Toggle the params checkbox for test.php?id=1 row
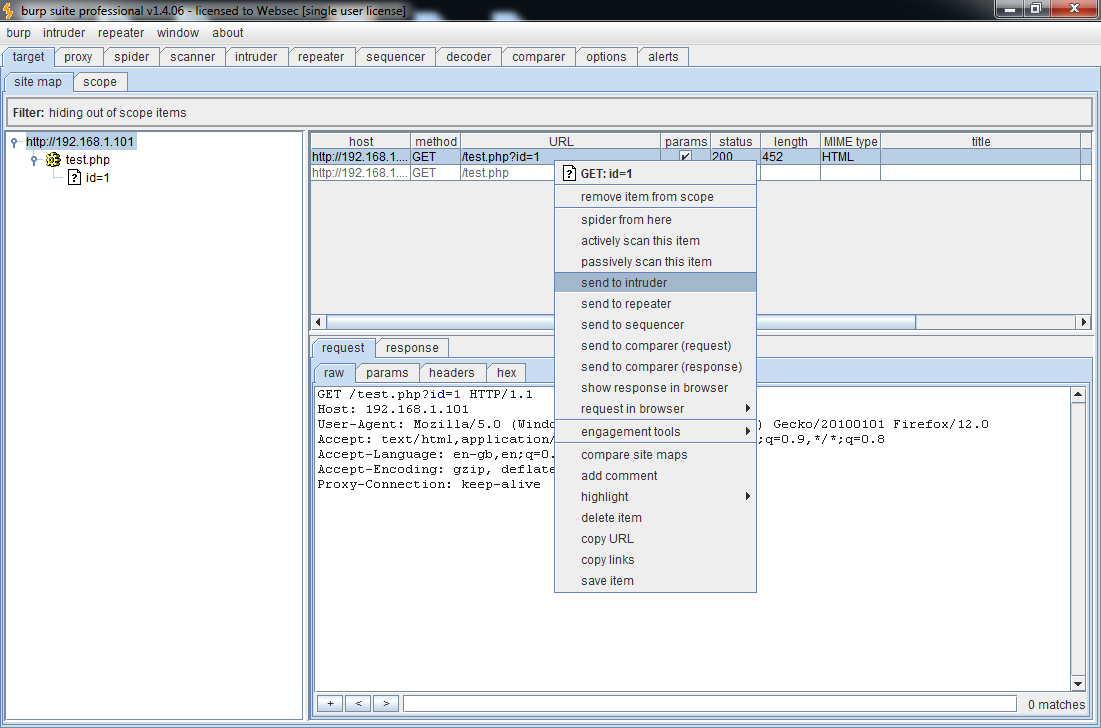The height and width of the screenshot is (728, 1101). click(685, 157)
